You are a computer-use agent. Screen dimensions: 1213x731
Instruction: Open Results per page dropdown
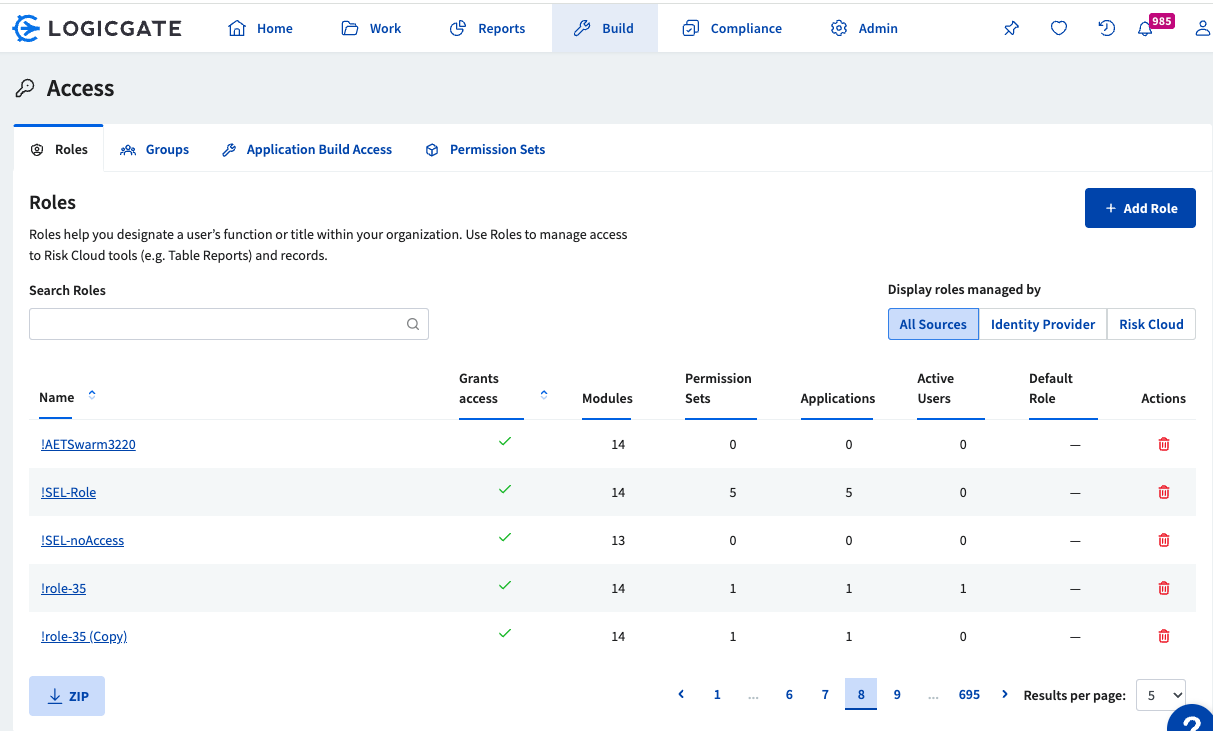pos(1161,695)
